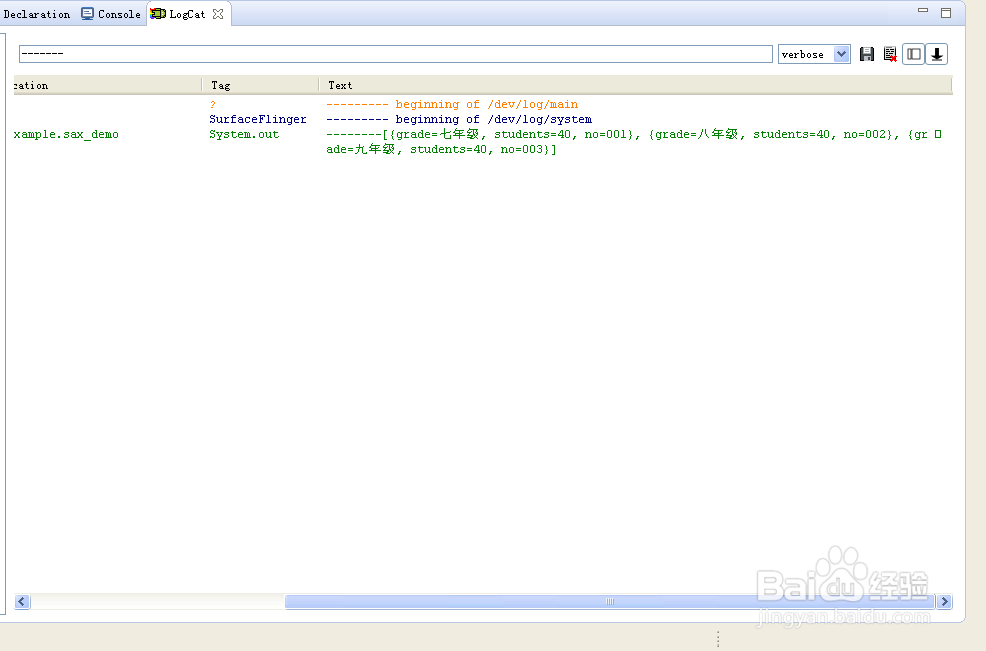Click the Application column header

point(108,85)
